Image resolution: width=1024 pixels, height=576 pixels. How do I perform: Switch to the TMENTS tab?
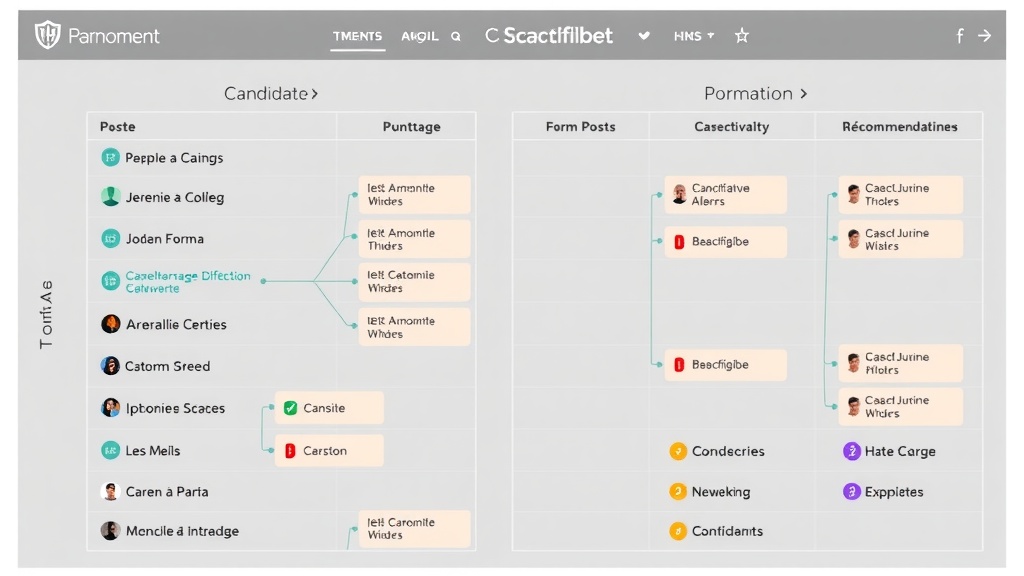[357, 36]
